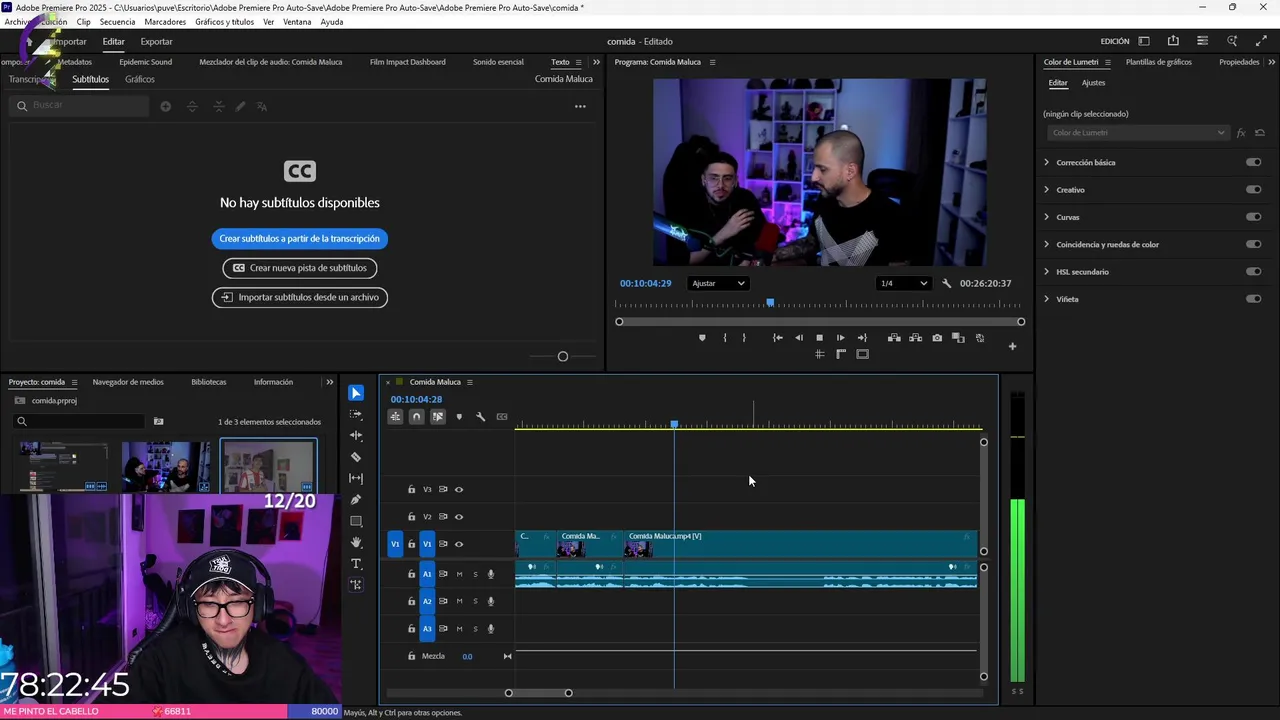
Task: Toggle linked selection in timeline
Action: coord(438,417)
